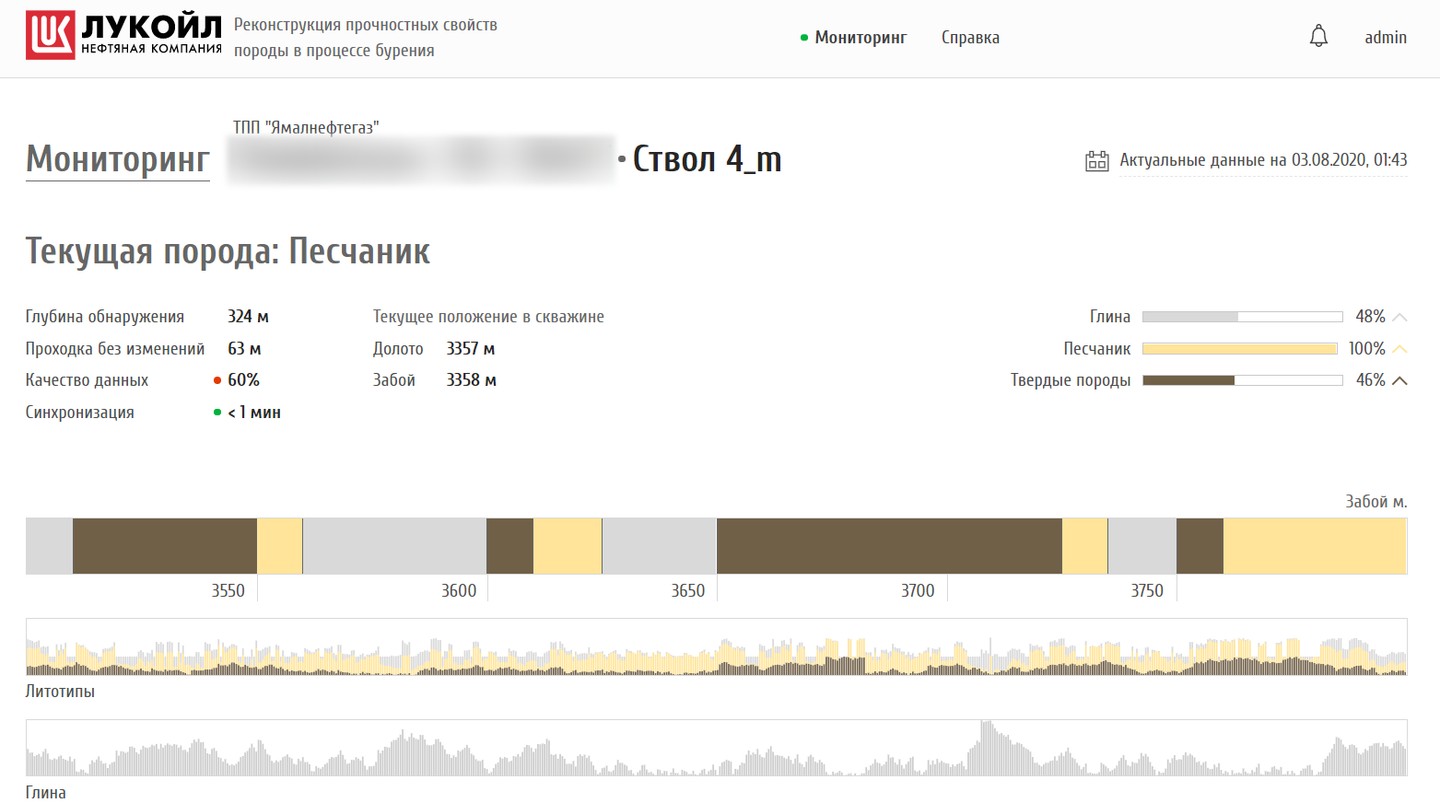The width and height of the screenshot is (1440, 803).
Task: Click the Глина histogram chart
Action: click(x=716, y=748)
